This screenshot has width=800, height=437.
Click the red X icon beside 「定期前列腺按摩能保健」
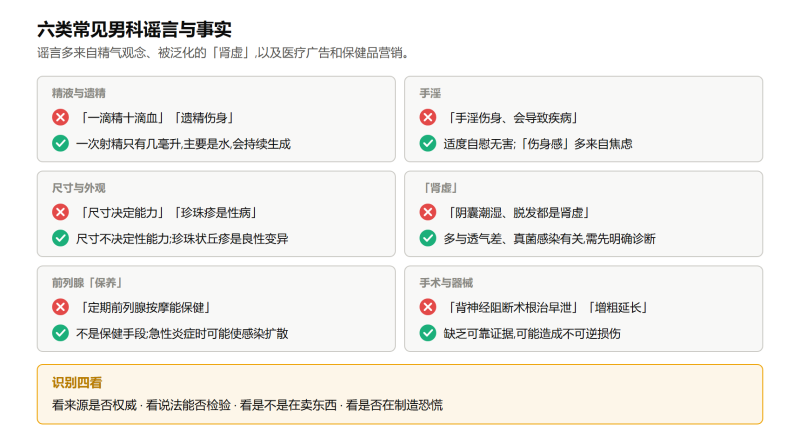pos(60,307)
